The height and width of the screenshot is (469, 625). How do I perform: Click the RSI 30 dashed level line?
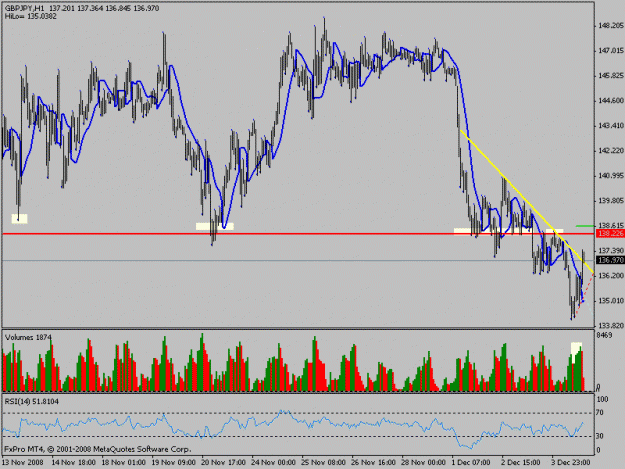(299, 436)
